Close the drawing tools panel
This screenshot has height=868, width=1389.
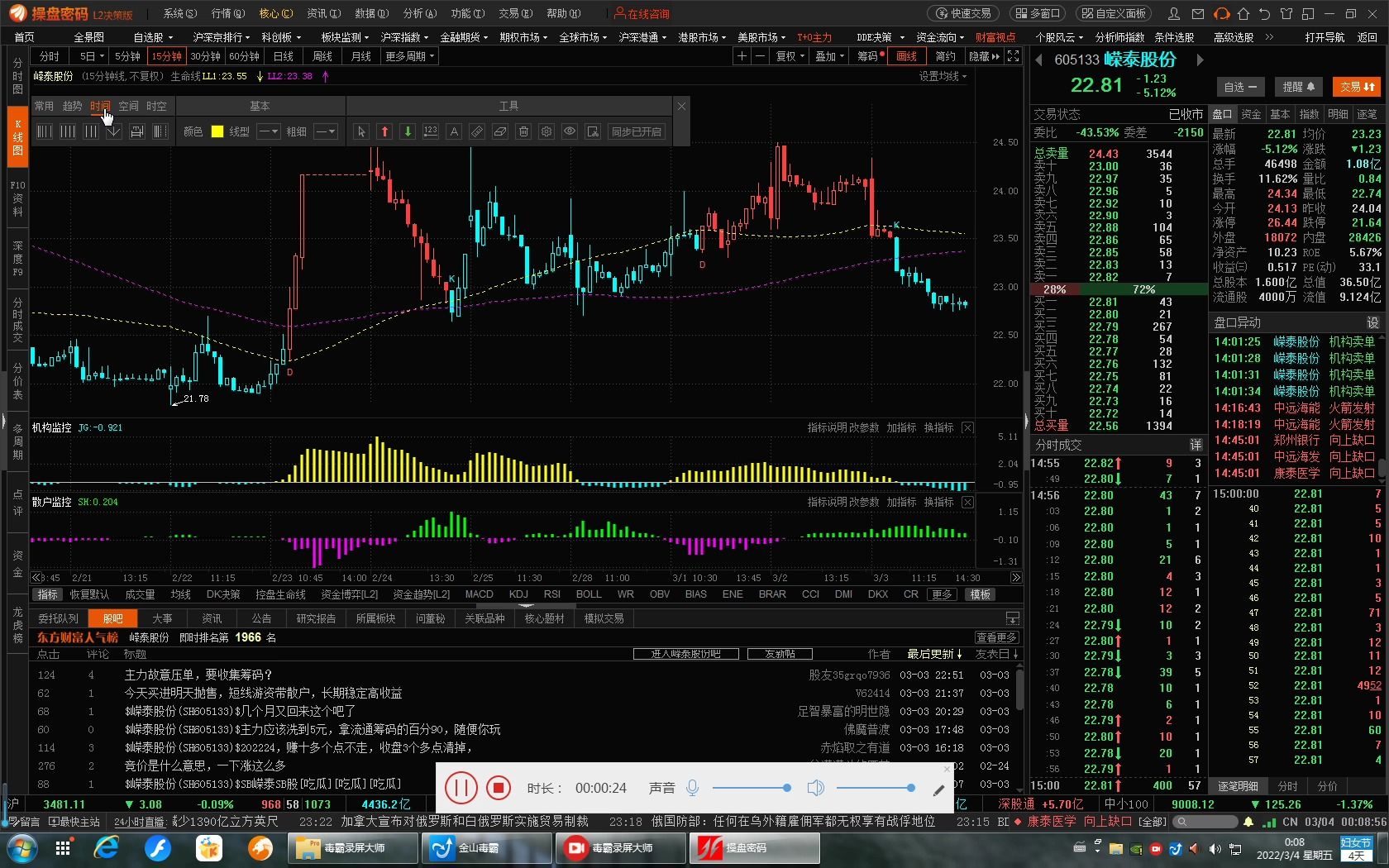pos(681,106)
